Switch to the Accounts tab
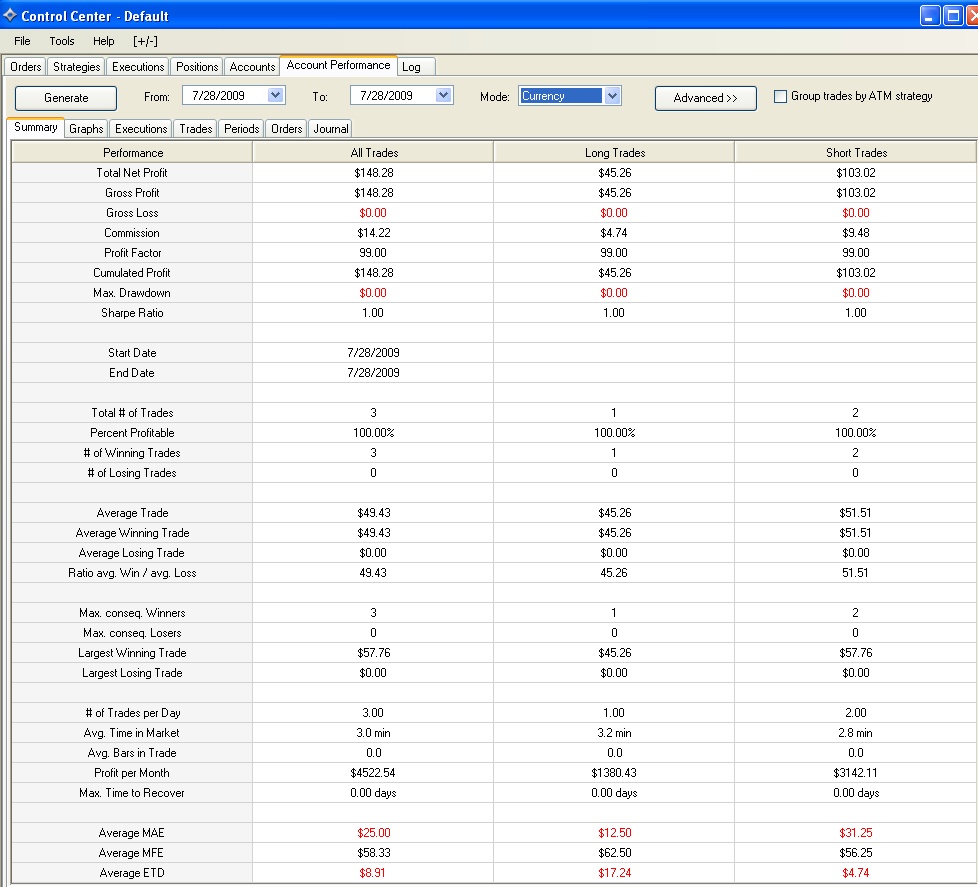 252,67
